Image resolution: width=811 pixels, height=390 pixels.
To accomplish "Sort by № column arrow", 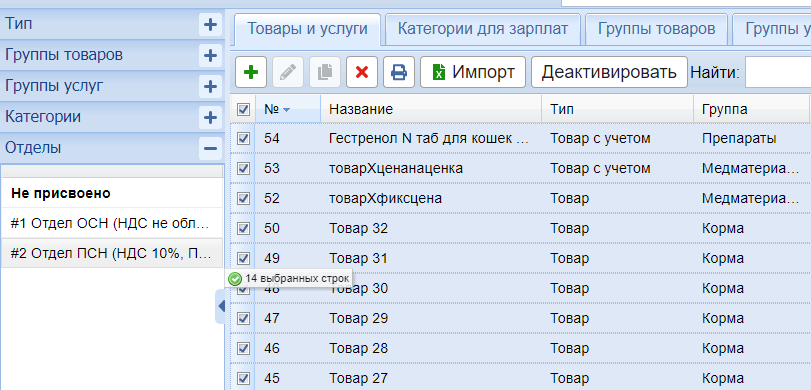I will coord(286,110).
